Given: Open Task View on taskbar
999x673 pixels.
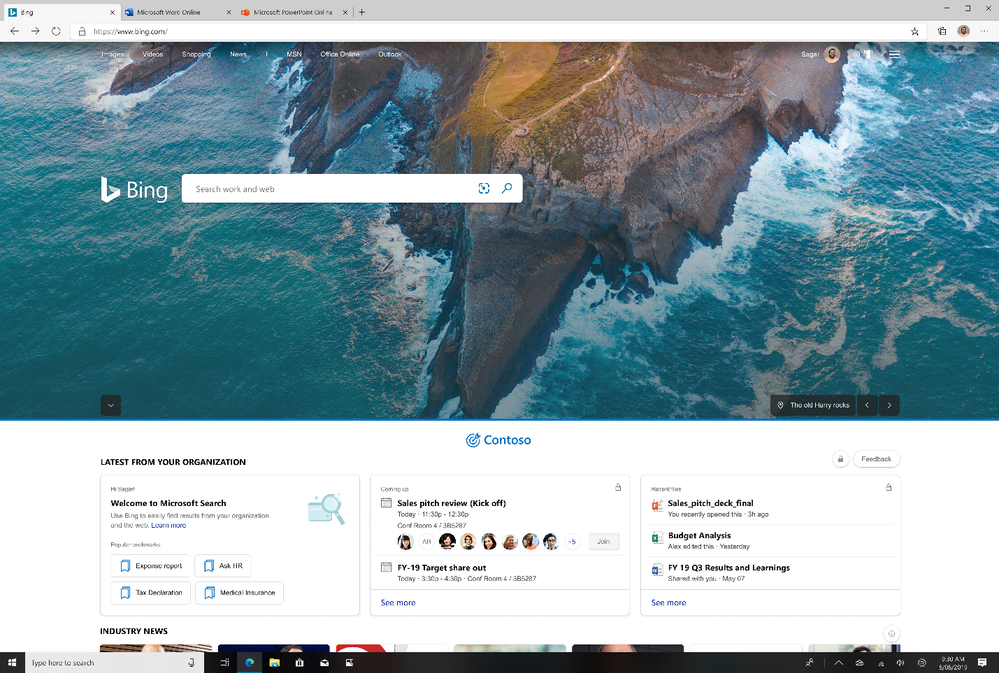Looking at the screenshot, I should point(224,663).
